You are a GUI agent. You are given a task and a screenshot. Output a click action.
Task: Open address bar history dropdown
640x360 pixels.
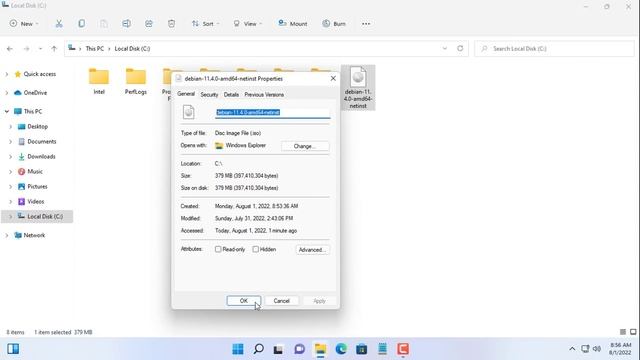pyautogui.click(x=444, y=48)
